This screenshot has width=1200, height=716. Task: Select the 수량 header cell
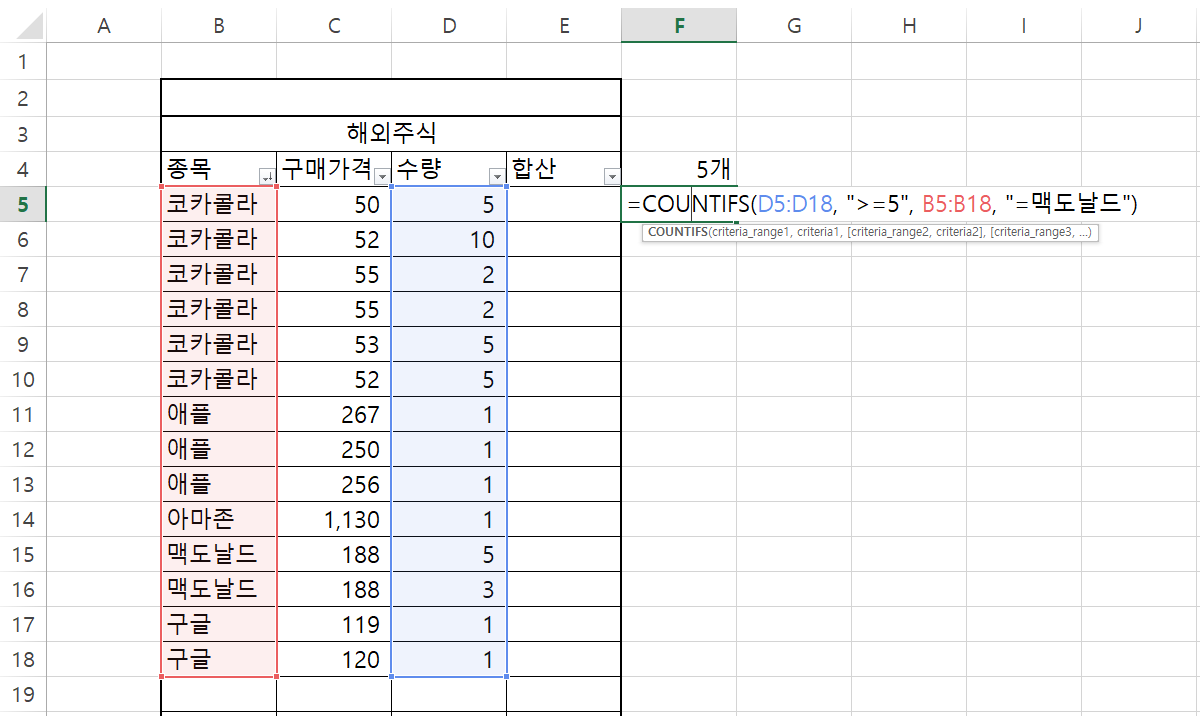[448, 168]
